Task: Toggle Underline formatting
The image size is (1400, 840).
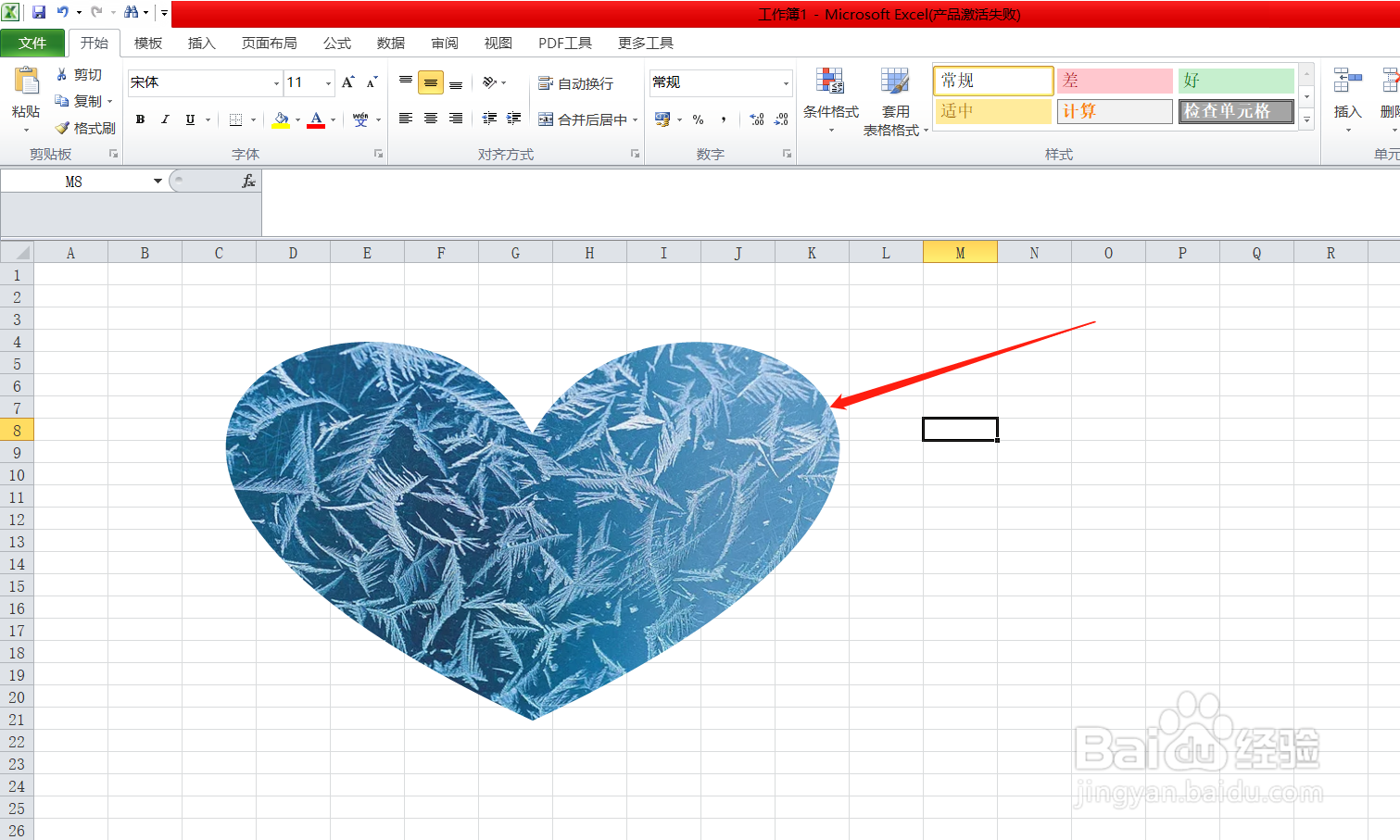Action: point(190,119)
